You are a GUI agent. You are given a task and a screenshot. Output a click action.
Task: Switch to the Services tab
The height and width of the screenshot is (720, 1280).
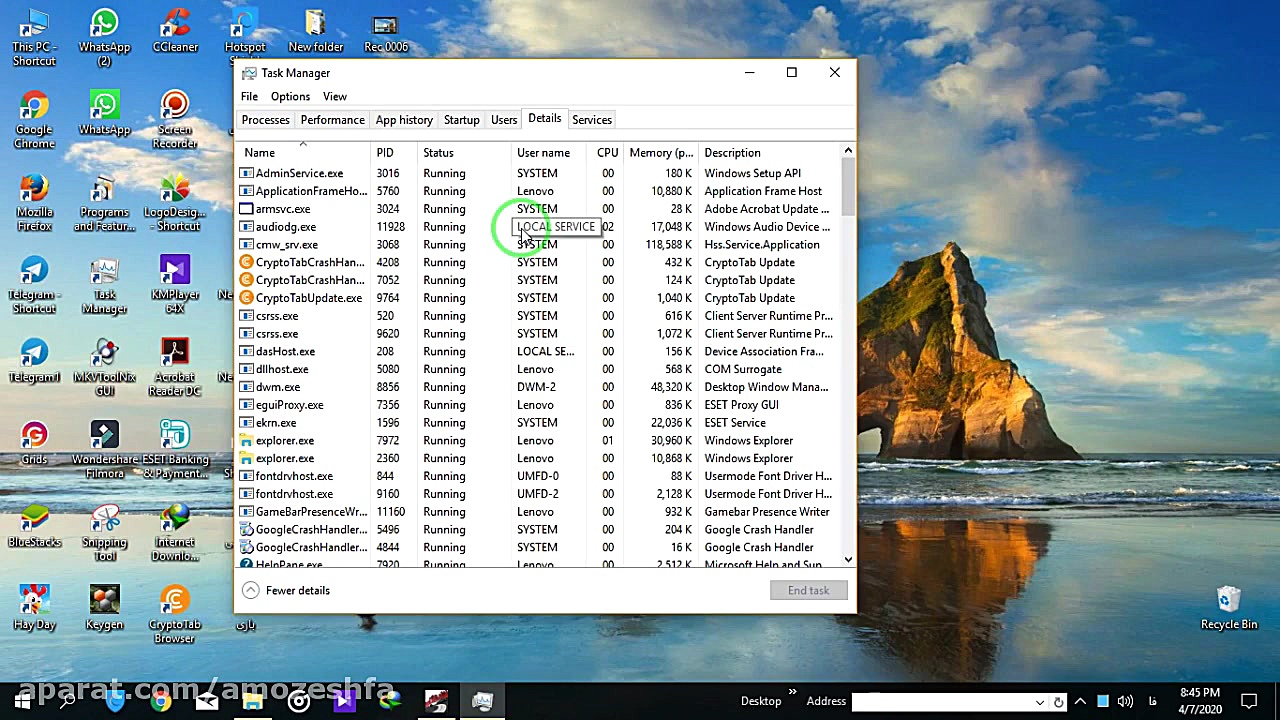(x=591, y=119)
